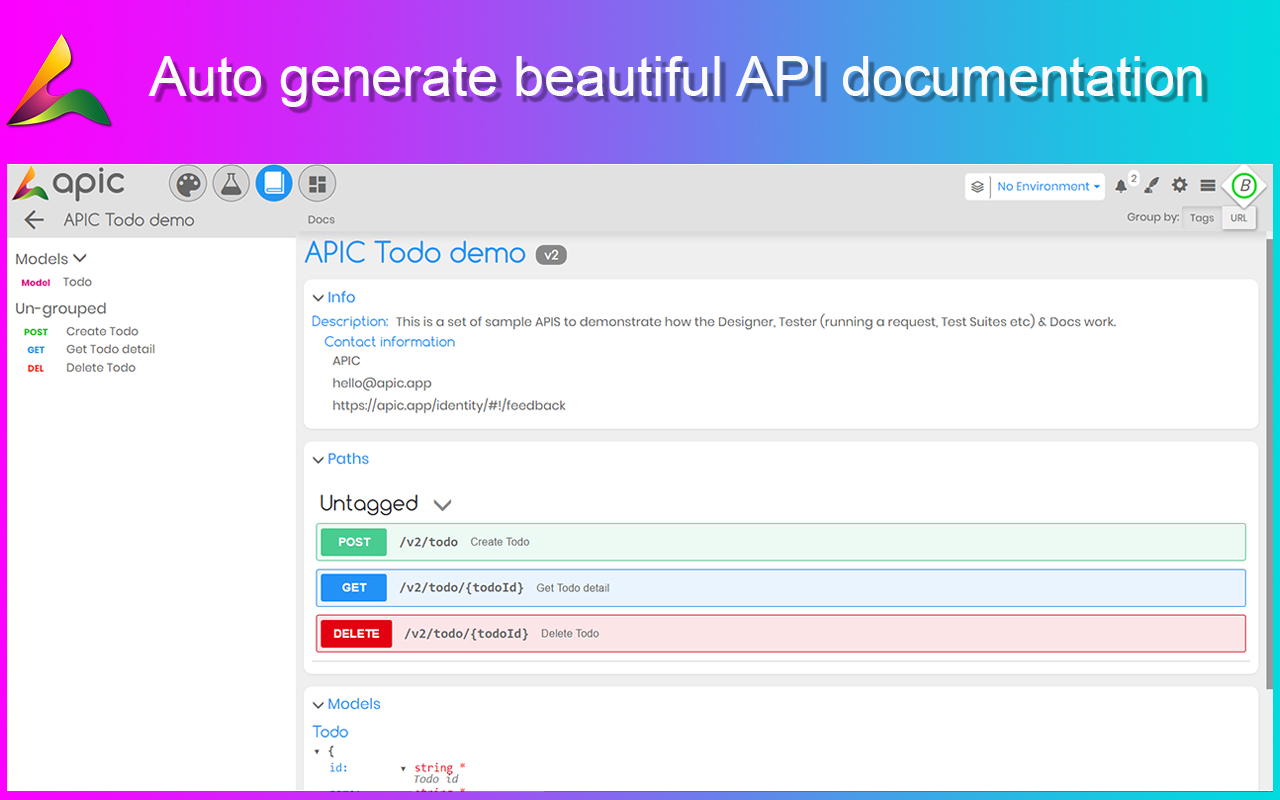Click the docs vertical scrollbar
This screenshot has width=1280, height=800.
[1270, 462]
